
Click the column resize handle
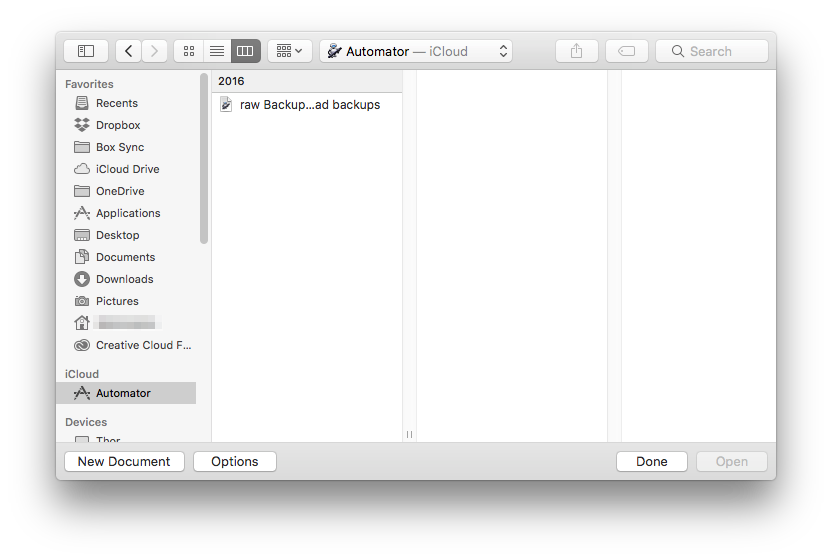pos(409,434)
